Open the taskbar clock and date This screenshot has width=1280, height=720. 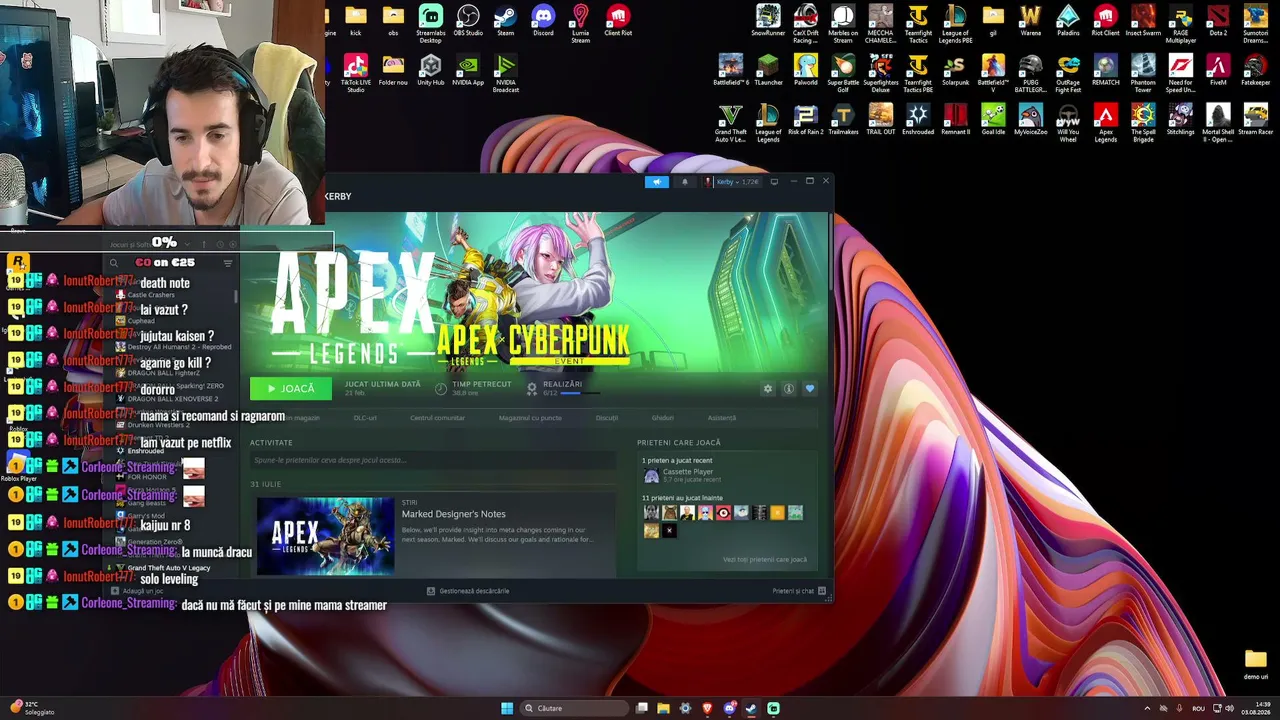point(1256,708)
